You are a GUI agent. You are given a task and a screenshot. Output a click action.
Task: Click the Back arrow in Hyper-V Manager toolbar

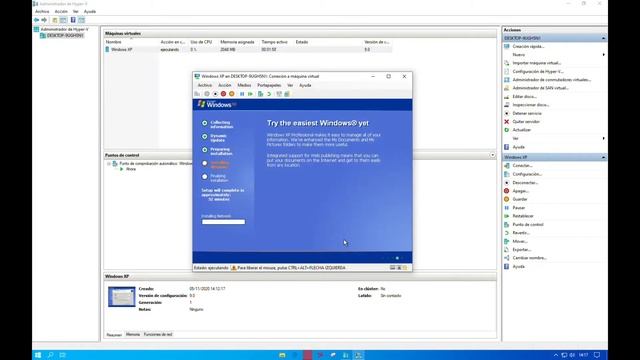(x=36, y=20)
